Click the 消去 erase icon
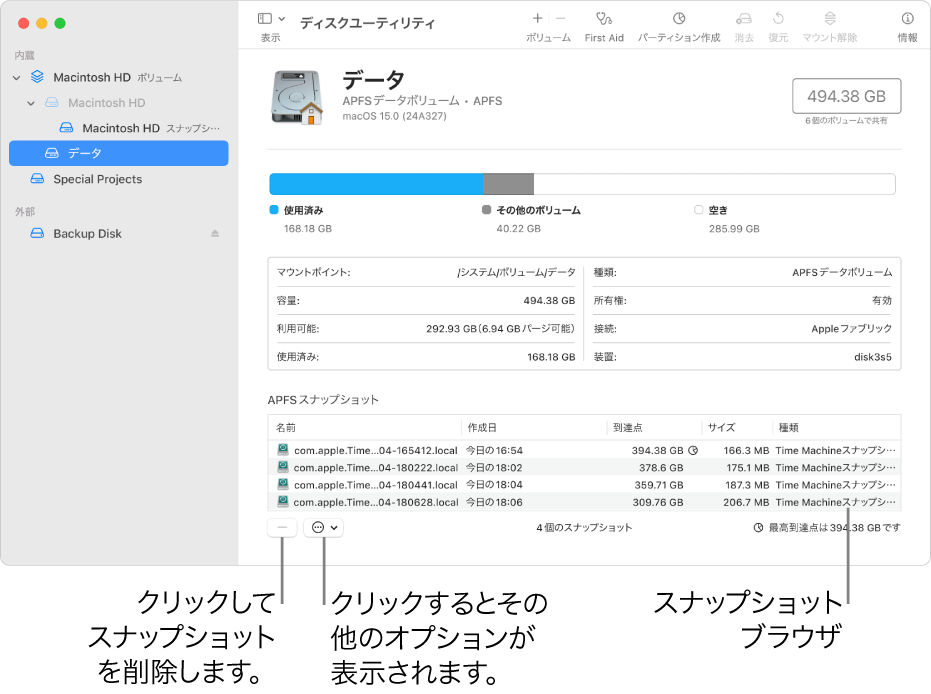Viewport: 931px width, 694px height. click(x=743, y=19)
